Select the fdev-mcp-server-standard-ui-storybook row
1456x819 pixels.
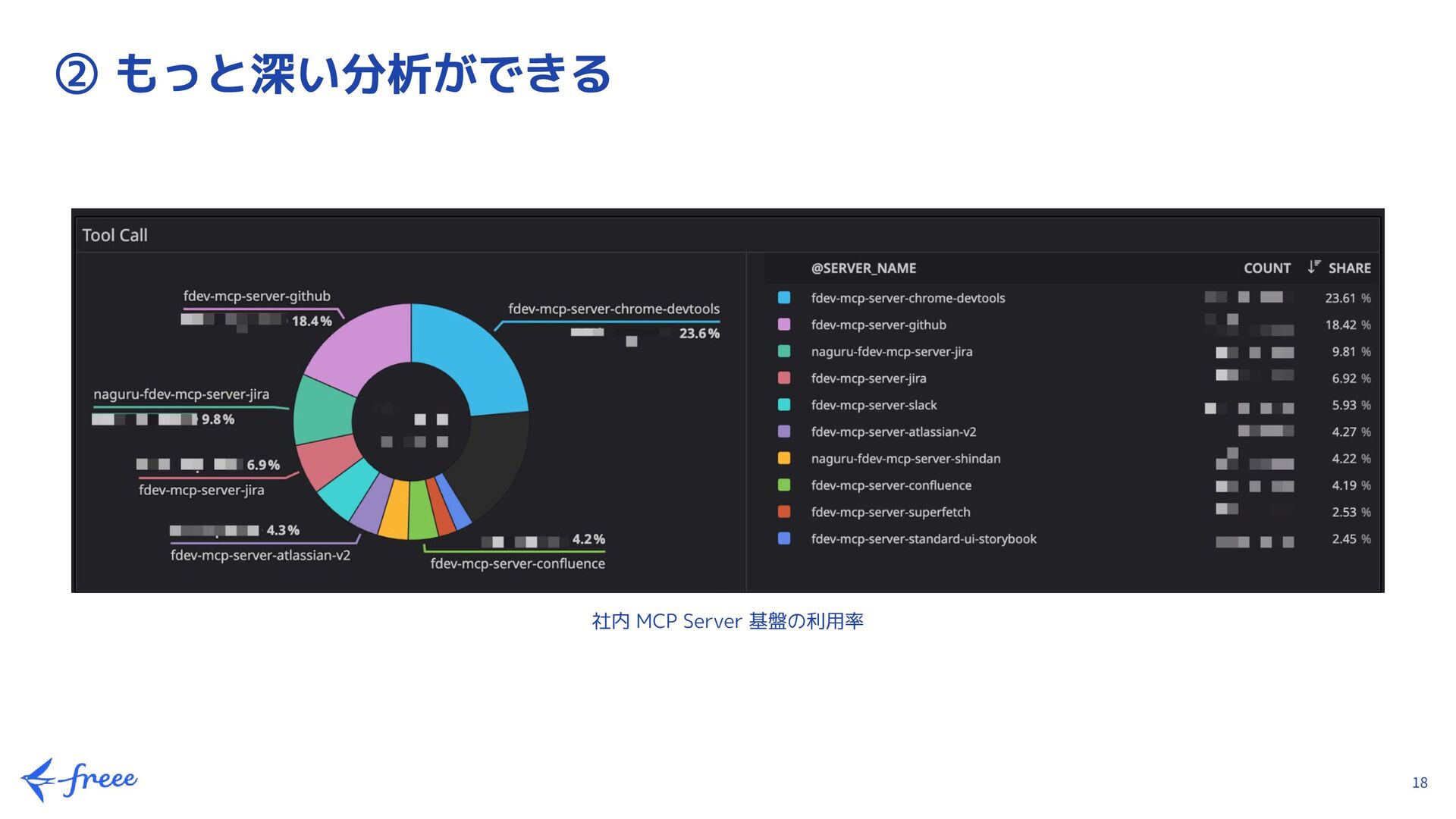923,538
